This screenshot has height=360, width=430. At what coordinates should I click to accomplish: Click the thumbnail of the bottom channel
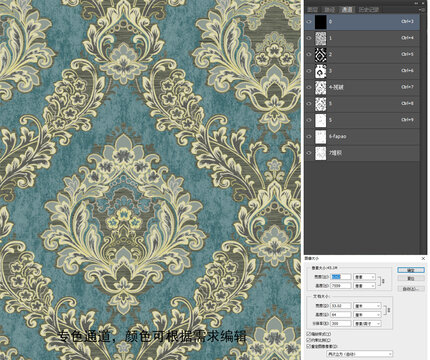pos(321,153)
